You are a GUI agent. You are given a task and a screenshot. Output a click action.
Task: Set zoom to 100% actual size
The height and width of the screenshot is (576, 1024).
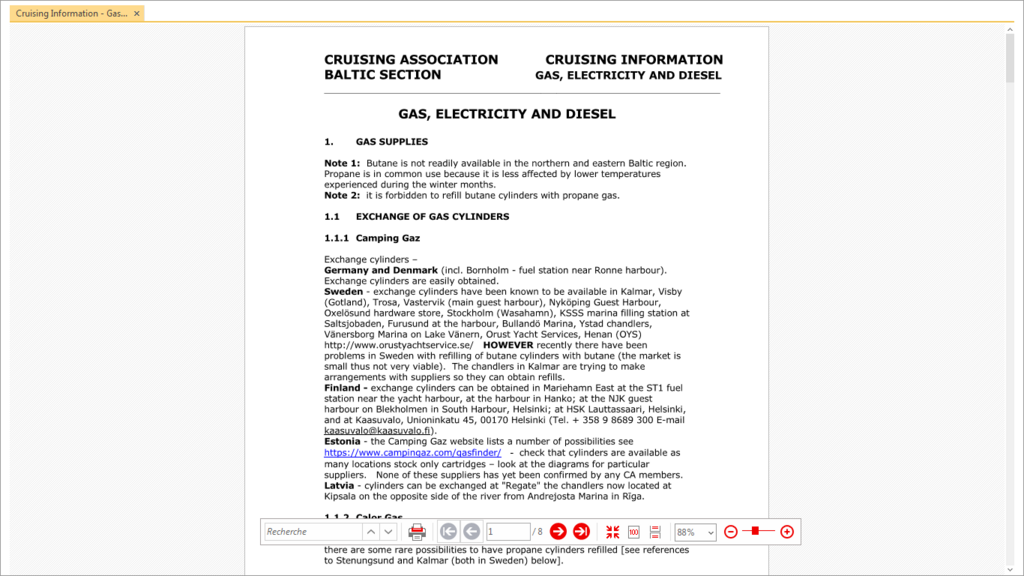[633, 532]
